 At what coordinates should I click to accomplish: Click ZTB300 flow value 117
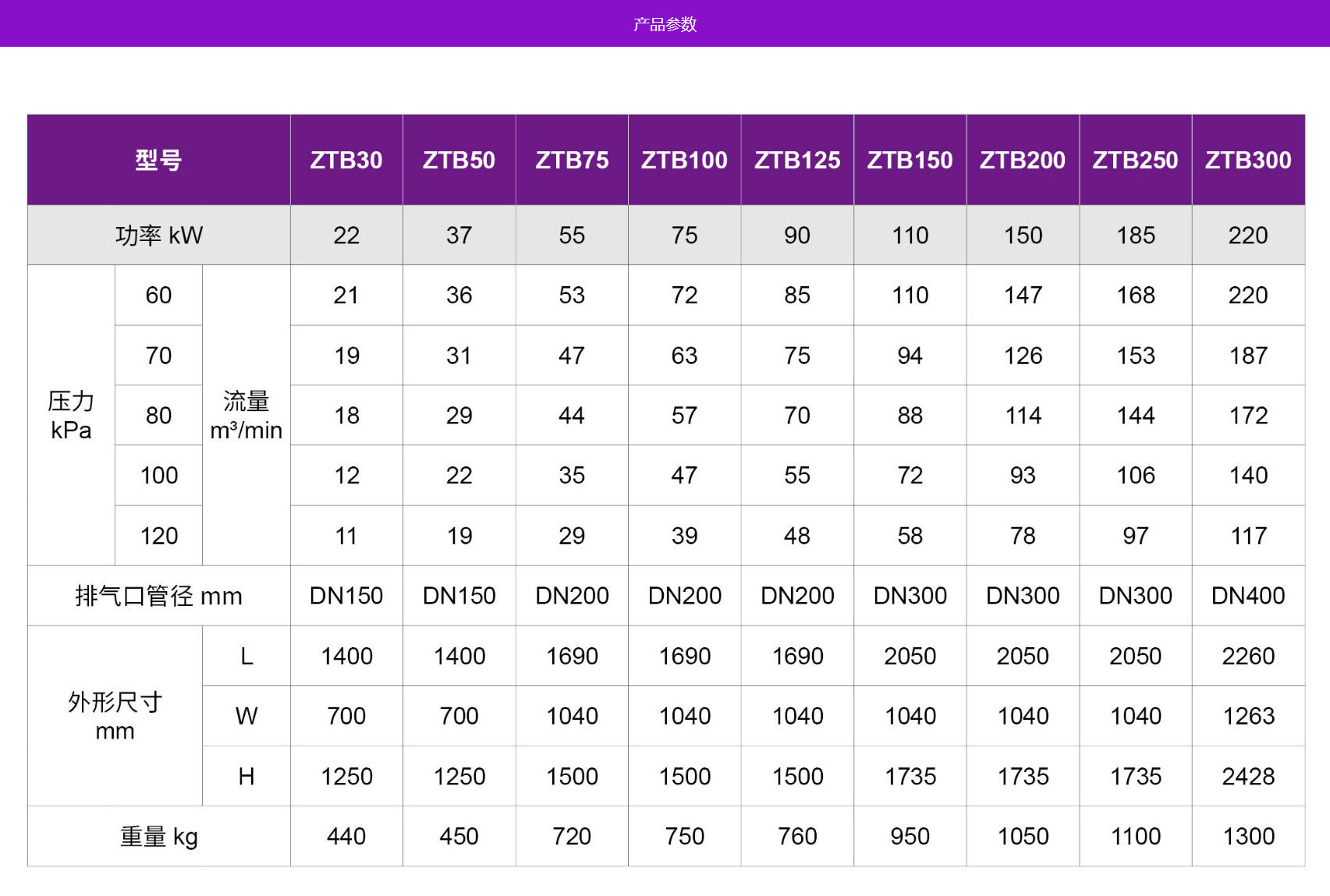coord(1248,536)
